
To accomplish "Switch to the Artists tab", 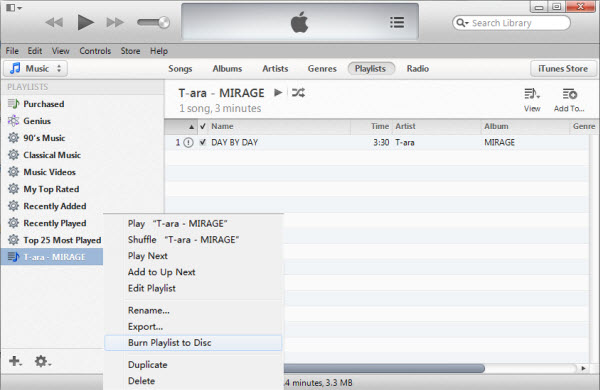I will (275, 69).
